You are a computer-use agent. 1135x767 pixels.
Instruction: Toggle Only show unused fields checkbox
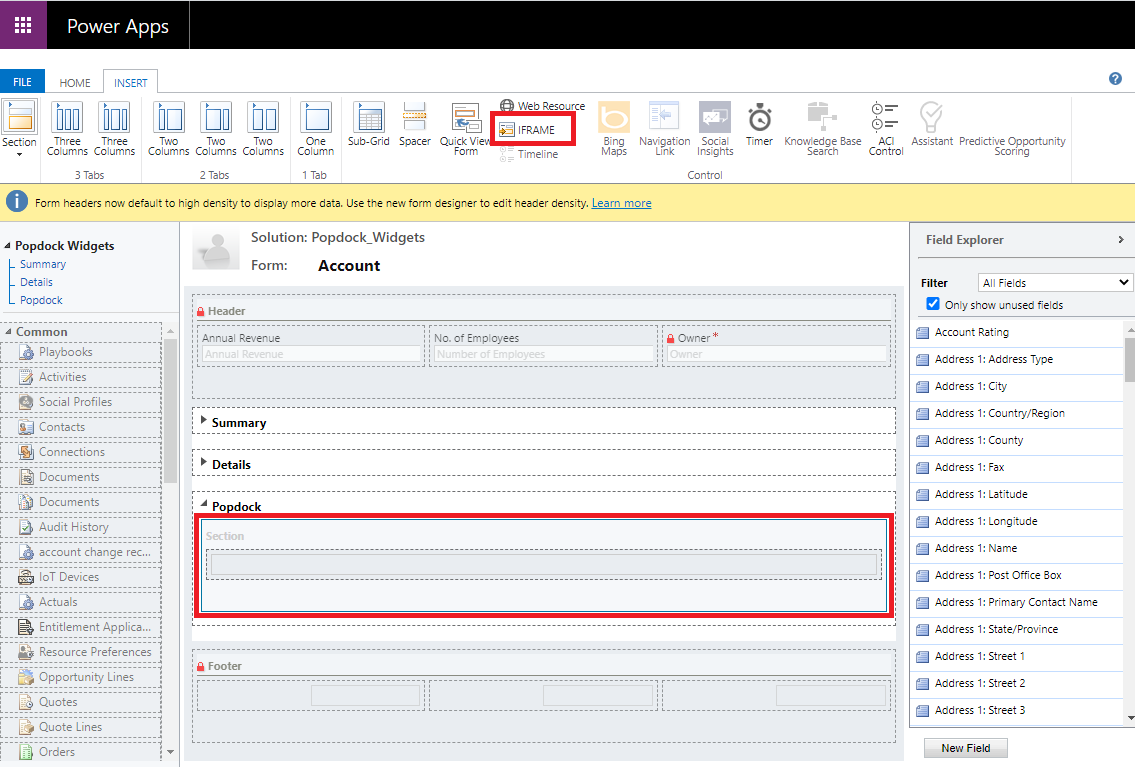(x=933, y=304)
